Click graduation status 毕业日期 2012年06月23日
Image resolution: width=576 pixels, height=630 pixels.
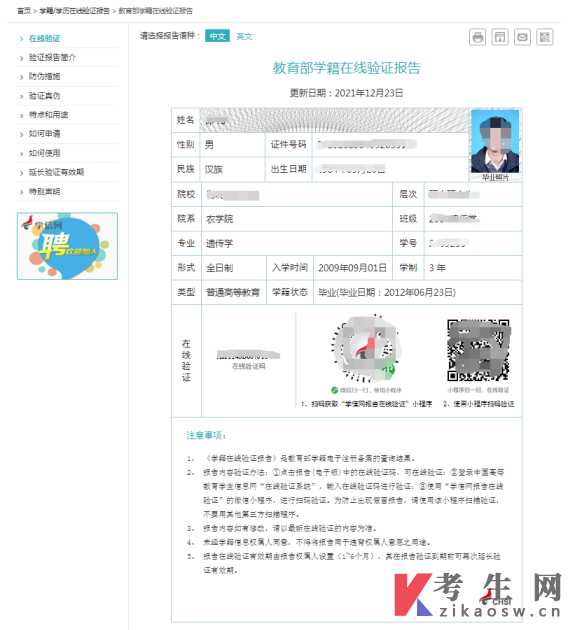(x=387, y=292)
